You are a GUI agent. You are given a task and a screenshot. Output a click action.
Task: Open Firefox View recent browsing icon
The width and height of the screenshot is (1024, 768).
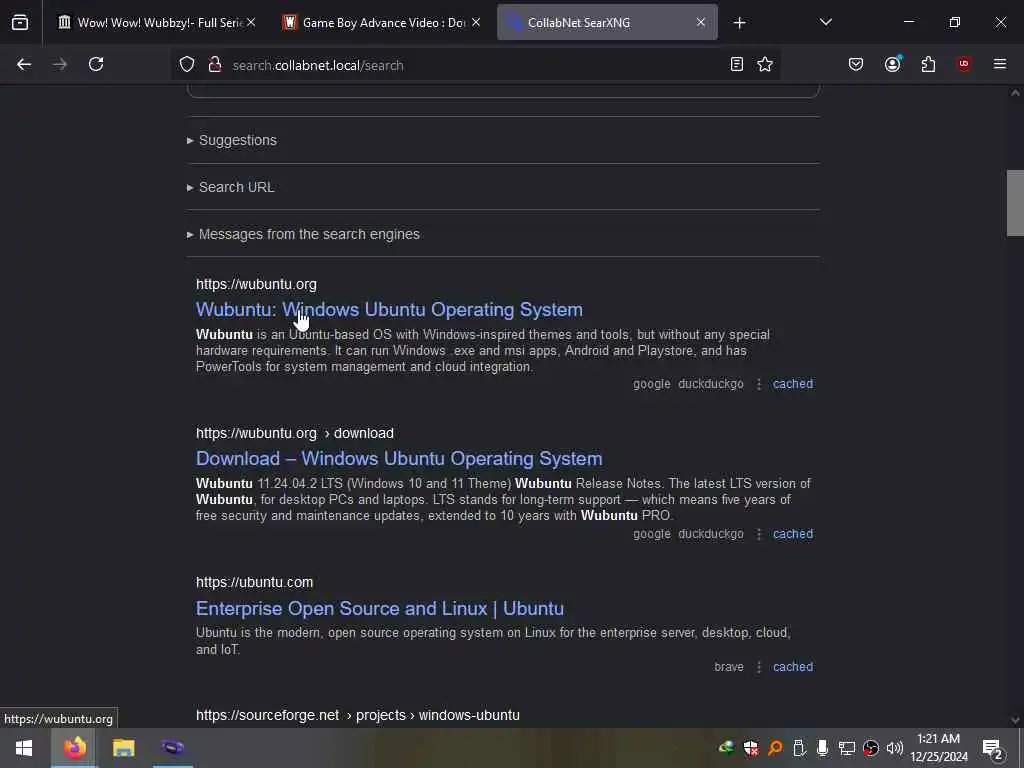20,23
